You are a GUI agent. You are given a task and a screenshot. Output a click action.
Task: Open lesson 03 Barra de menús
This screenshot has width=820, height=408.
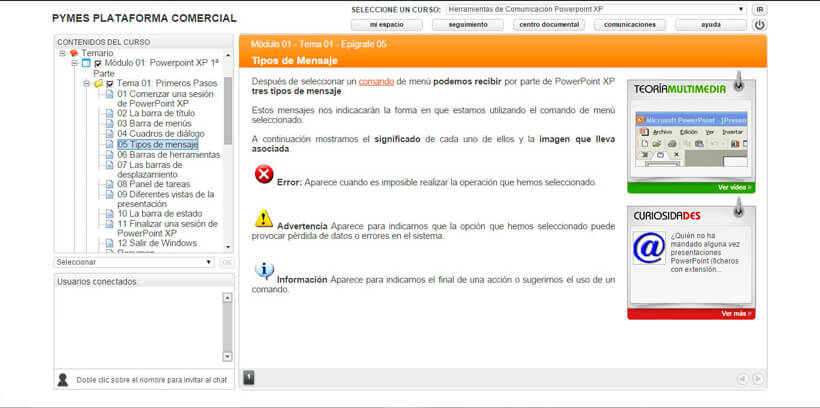(x=154, y=124)
